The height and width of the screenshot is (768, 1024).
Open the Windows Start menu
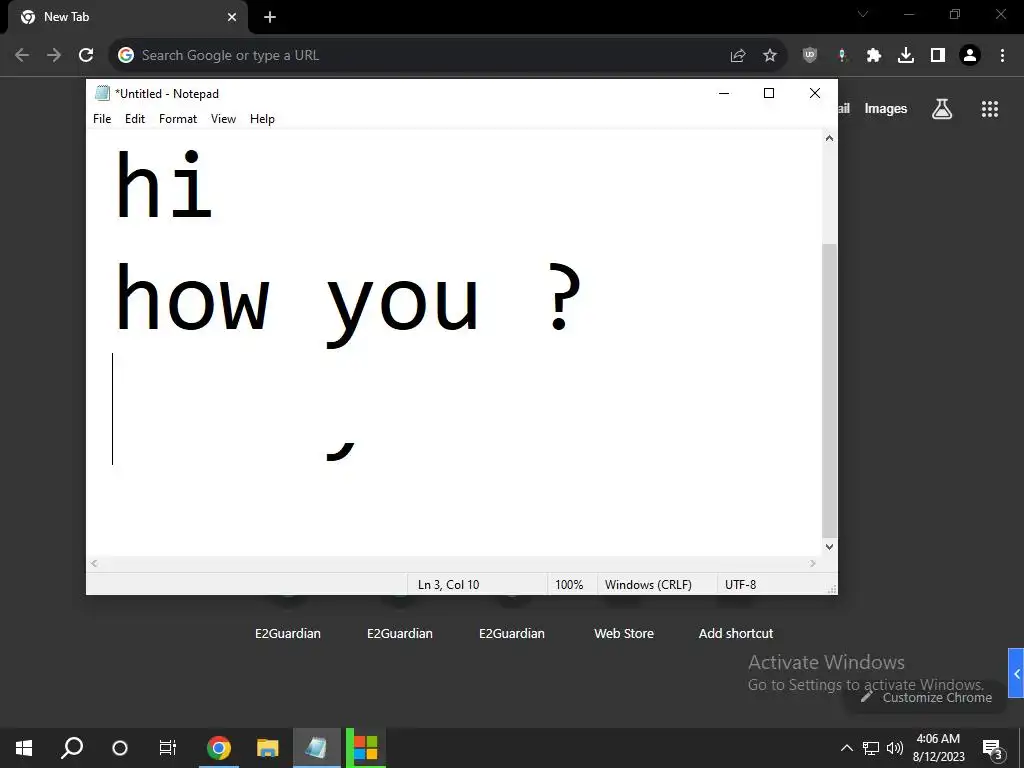click(24, 748)
